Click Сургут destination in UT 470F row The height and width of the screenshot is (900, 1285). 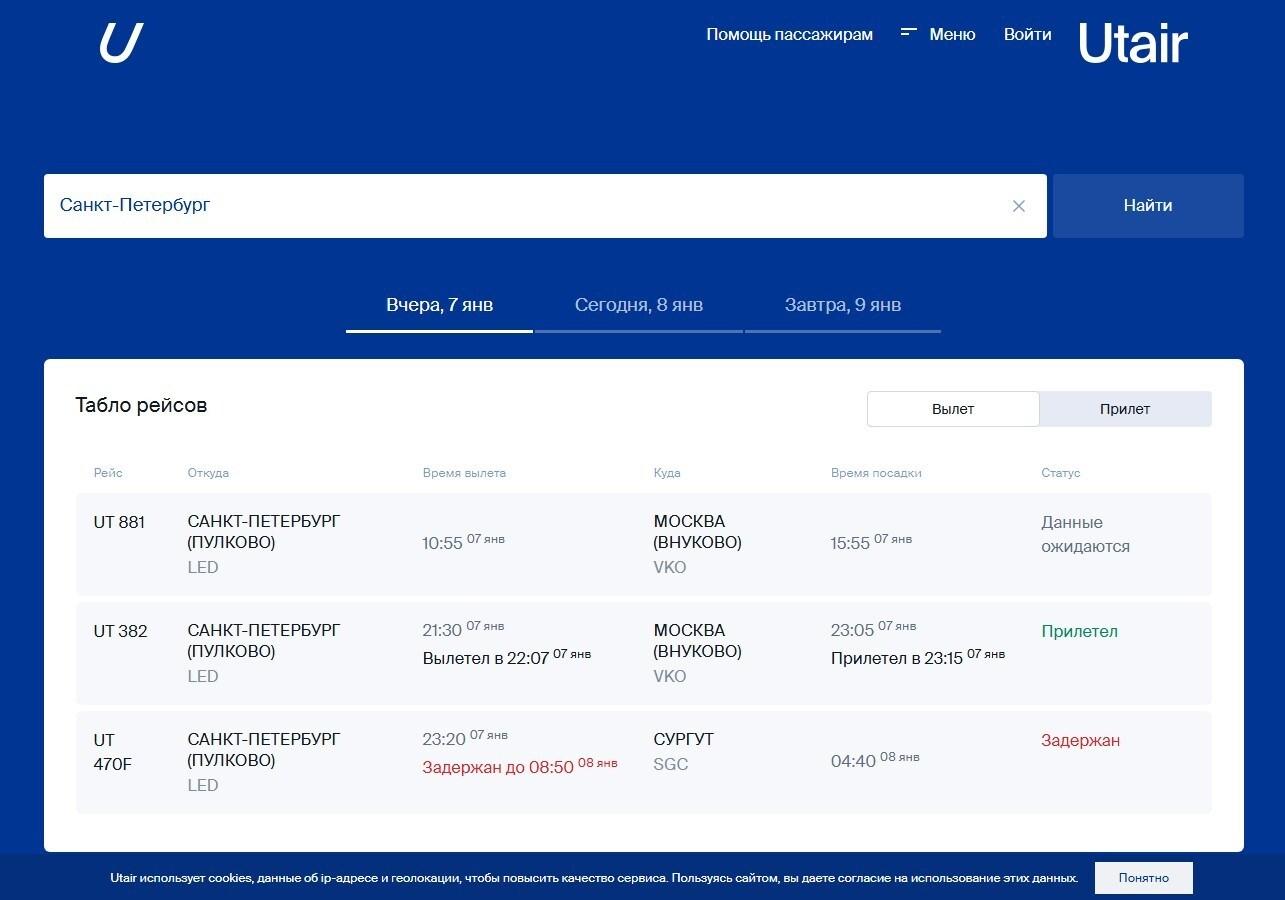[x=683, y=740]
